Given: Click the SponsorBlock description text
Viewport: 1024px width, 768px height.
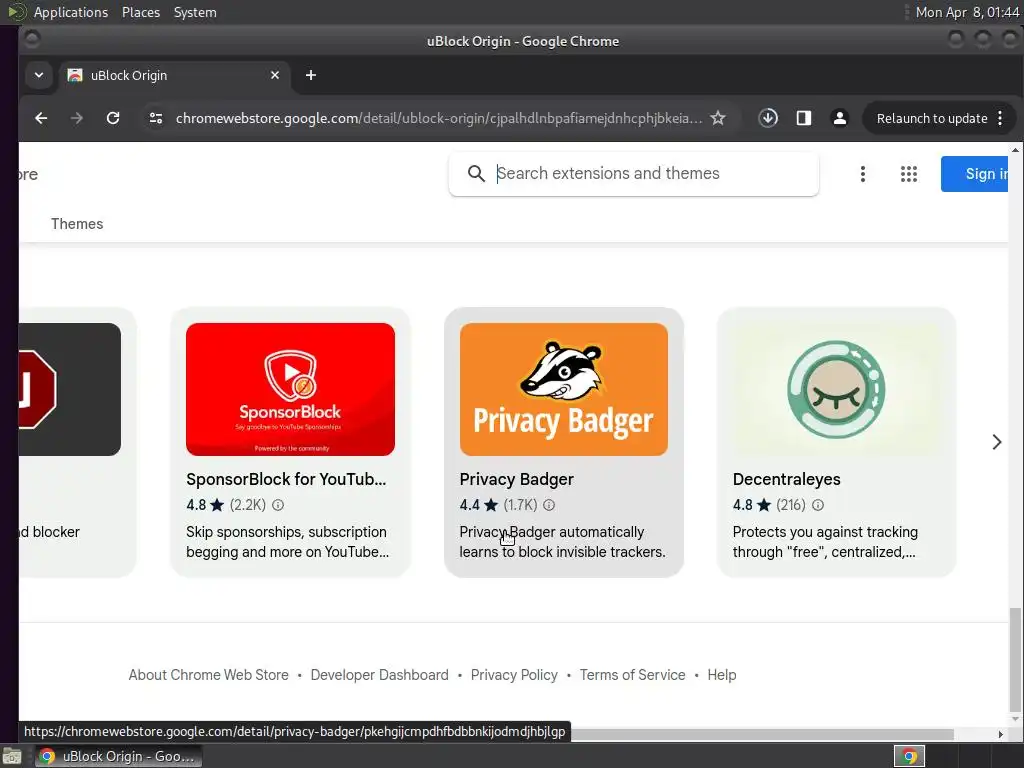Looking at the screenshot, I should (287, 542).
